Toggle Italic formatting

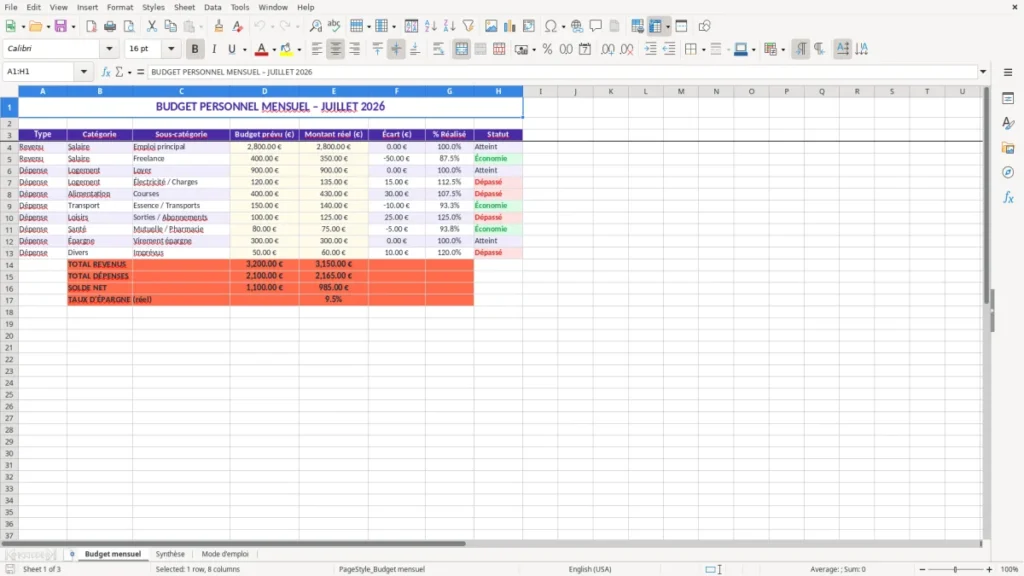click(x=214, y=49)
